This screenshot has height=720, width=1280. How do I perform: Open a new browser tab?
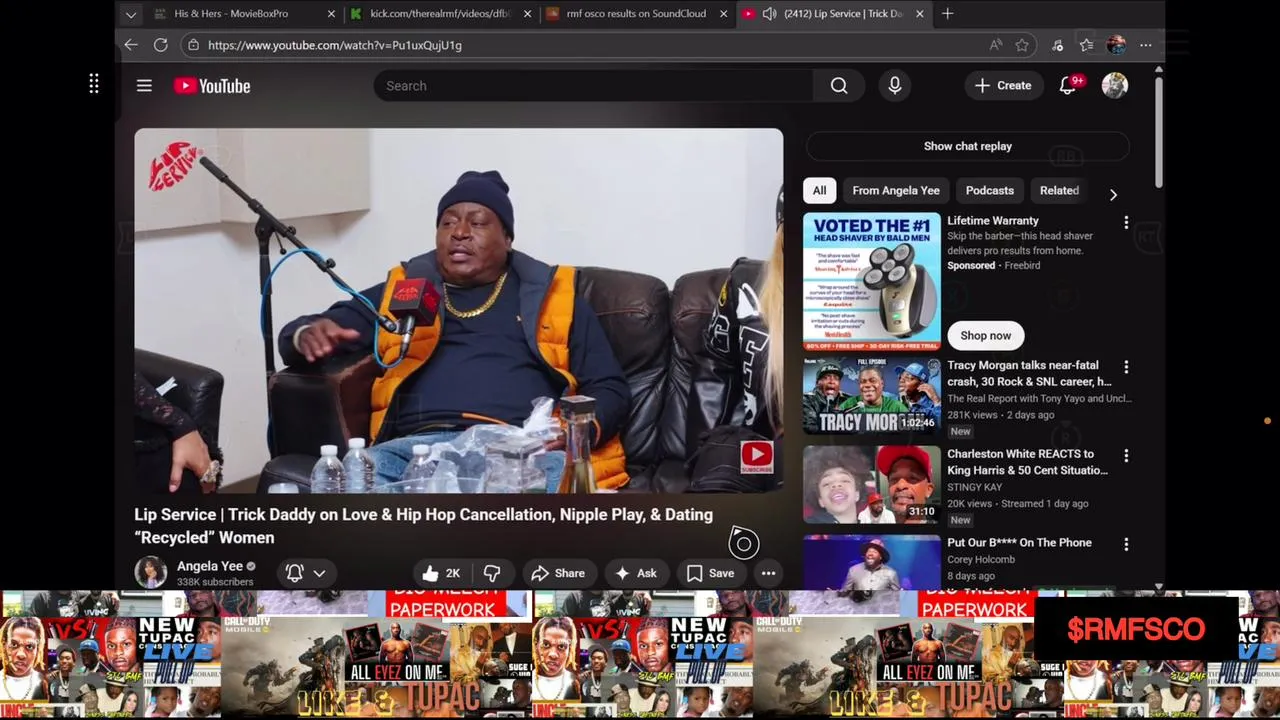pyautogui.click(x=947, y=14)
